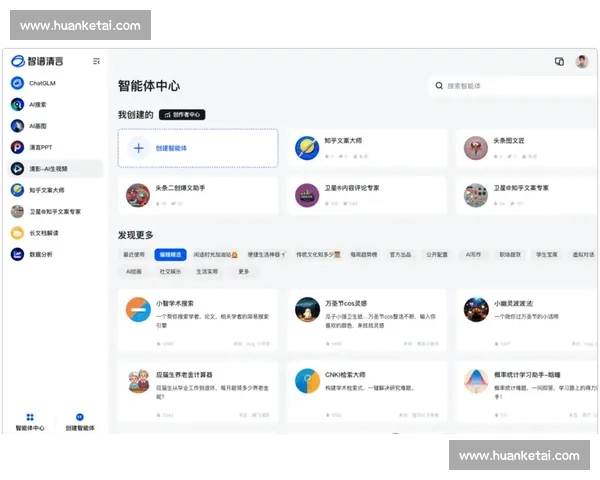600x480 pixels.
Task: Open the 头条二创爆文助手 agent card
Action: click(x=198, y=196)
